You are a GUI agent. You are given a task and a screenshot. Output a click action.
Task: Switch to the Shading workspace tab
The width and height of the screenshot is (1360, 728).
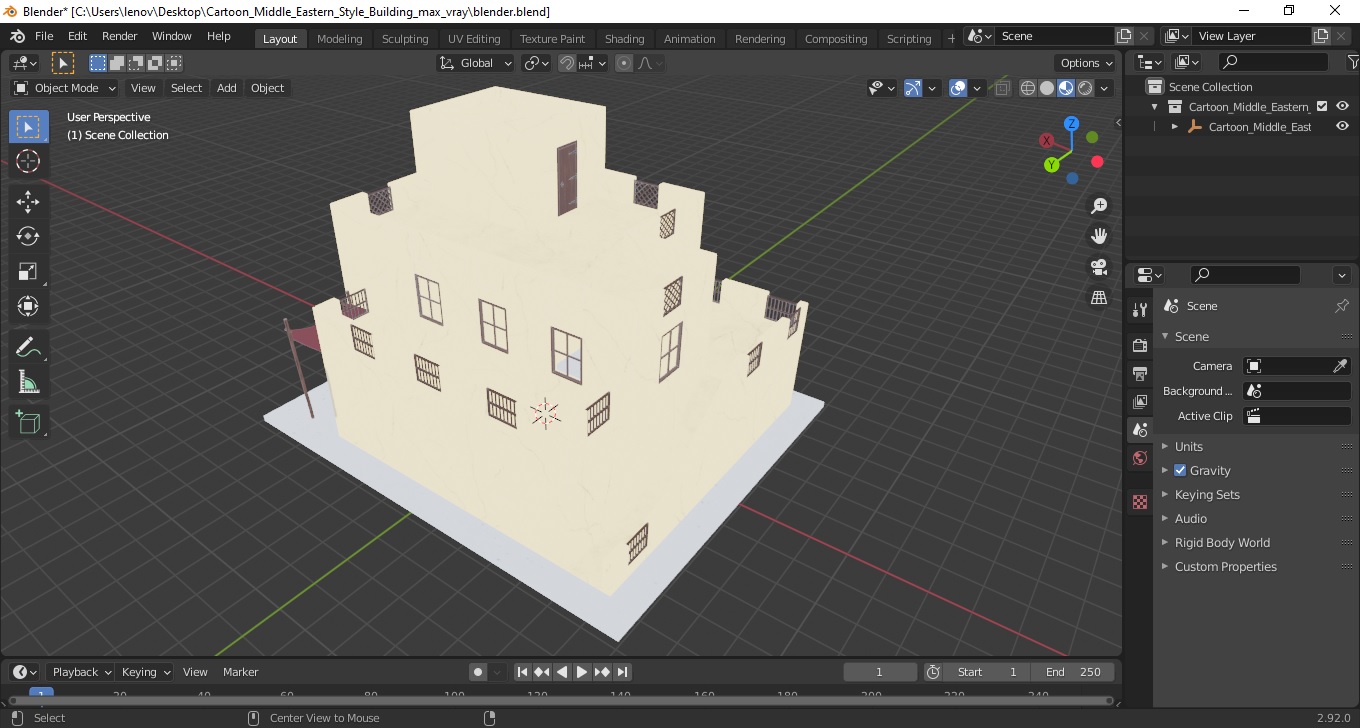(624, 39)
